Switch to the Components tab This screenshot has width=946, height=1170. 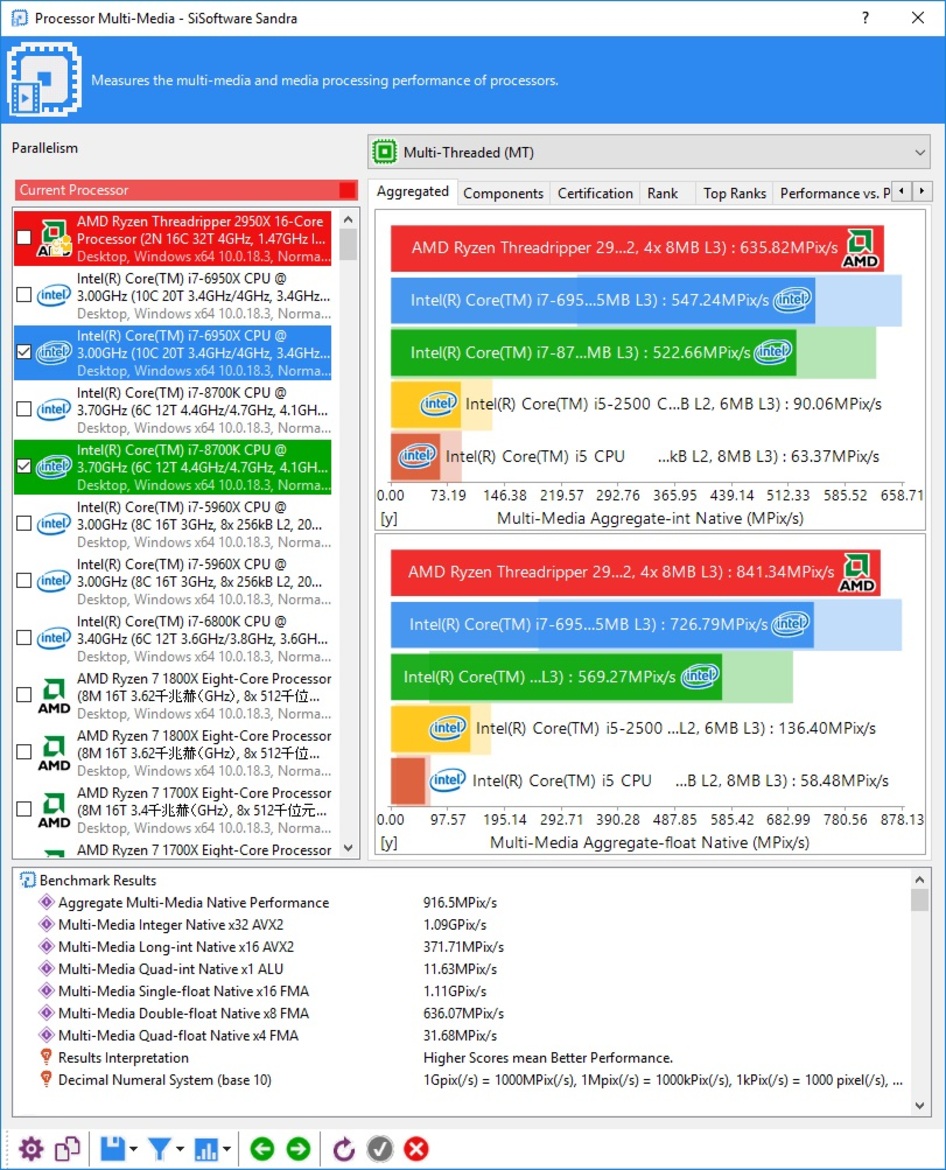click(x=503, y=193)
